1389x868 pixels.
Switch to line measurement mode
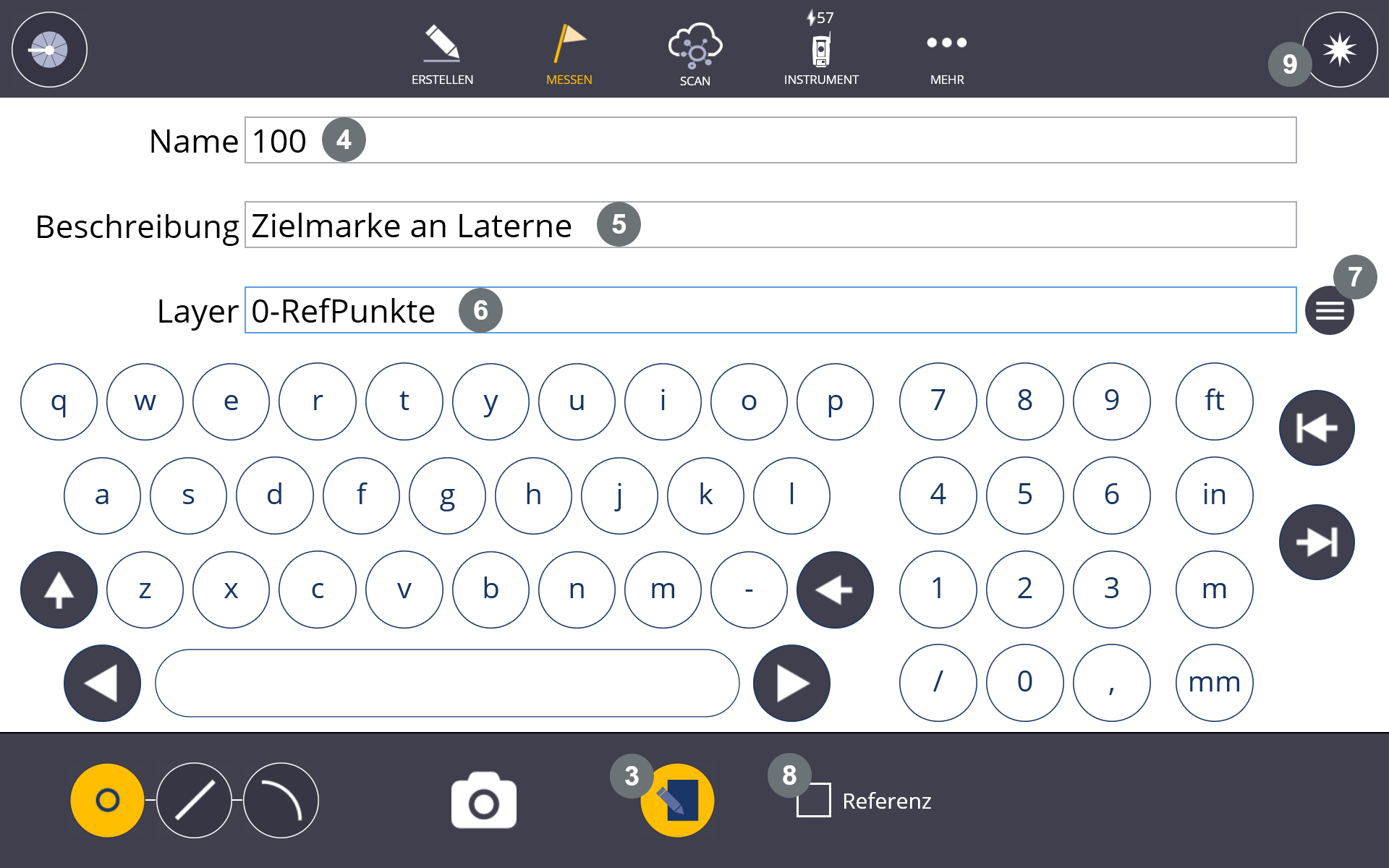[x=194, y=801]
